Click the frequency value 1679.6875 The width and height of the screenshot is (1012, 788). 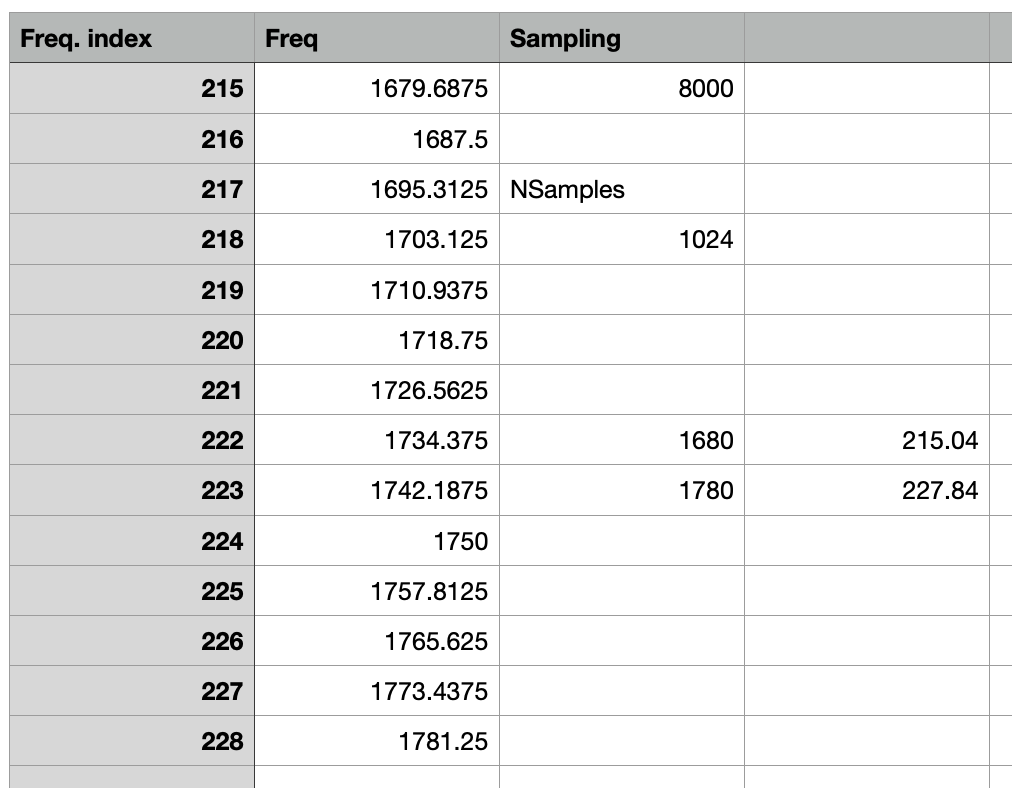pyautogui.click(x=375, y=89)
